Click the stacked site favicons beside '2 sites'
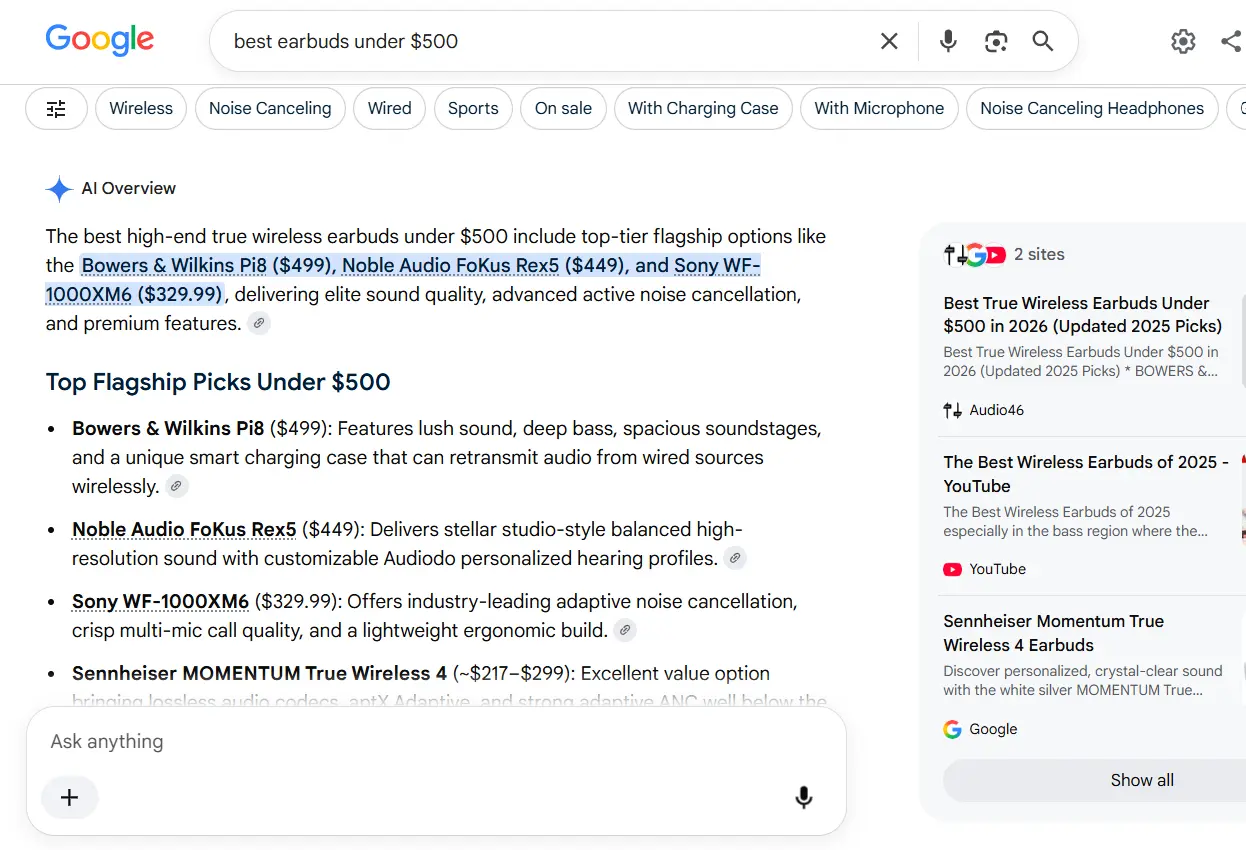This screenshot has width=1246, height=850. (x=974, y=255)
